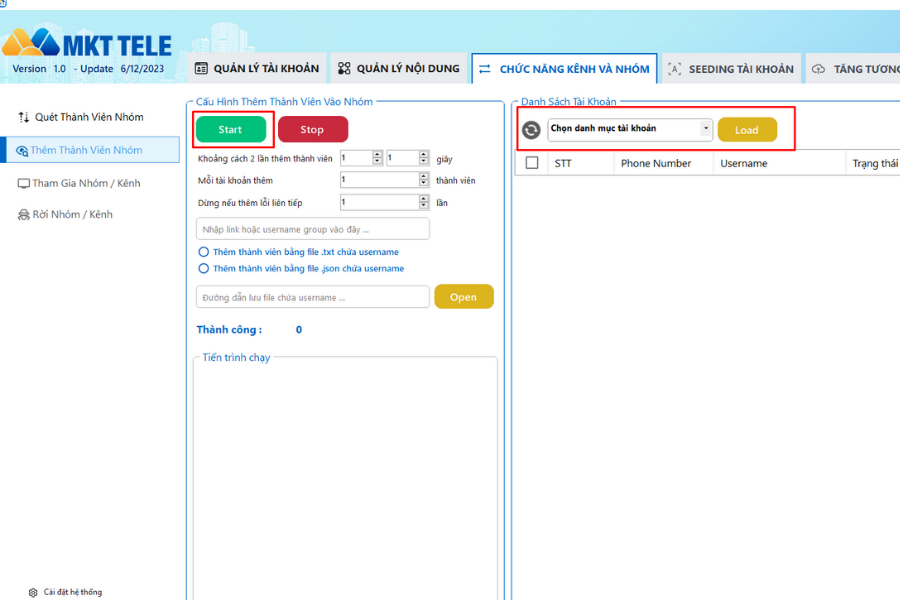Click the Quản Lý Nội Dung tab icon
The width and height of the screenshot is (900, 600).
[344, 69]
